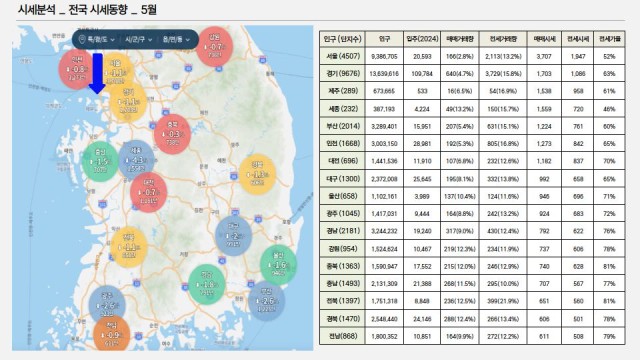Click the green 울산 bubble on the map

(x=278, y=265)
